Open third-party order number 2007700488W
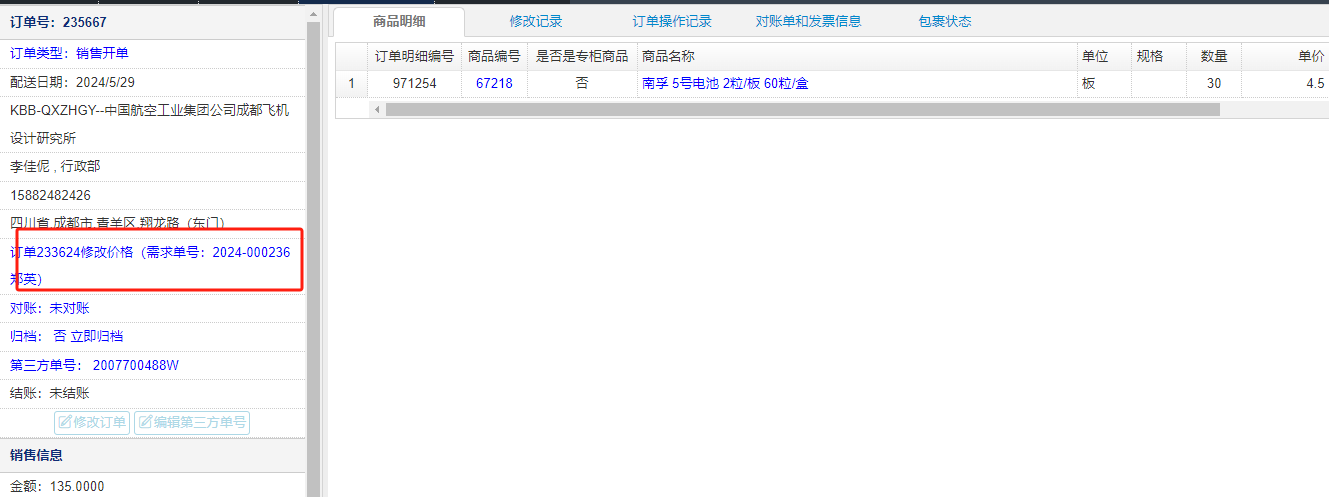This screenshot has width=1329, height=497. [x=136, y=366]
